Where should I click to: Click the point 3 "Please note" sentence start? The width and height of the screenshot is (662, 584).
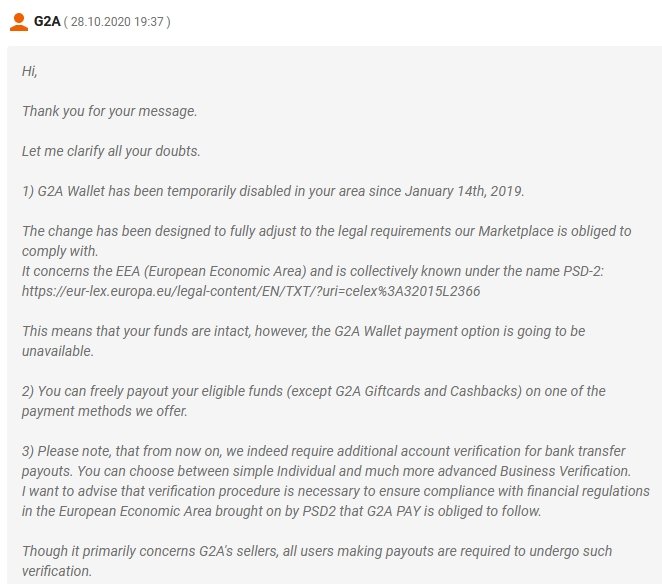click(80, 450)
